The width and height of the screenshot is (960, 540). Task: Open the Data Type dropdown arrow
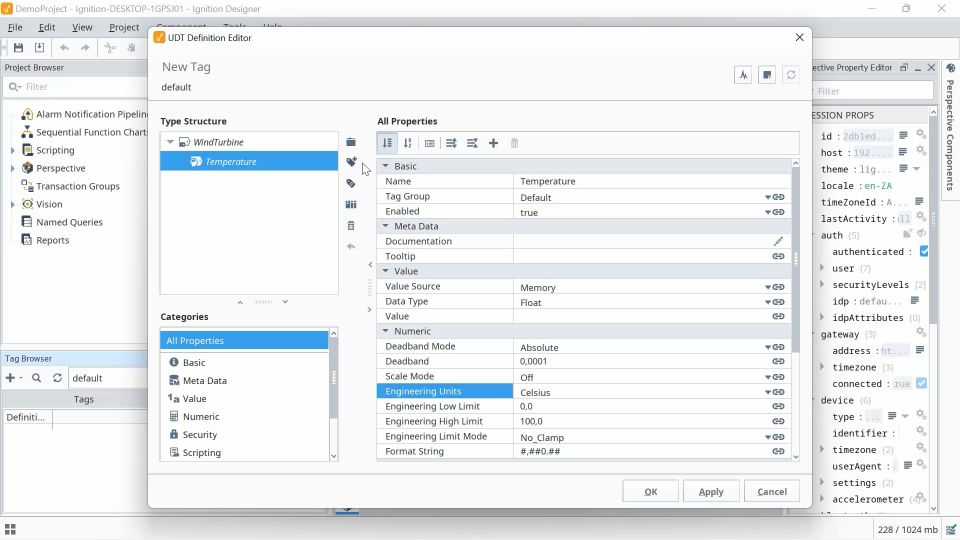point(768,302)
